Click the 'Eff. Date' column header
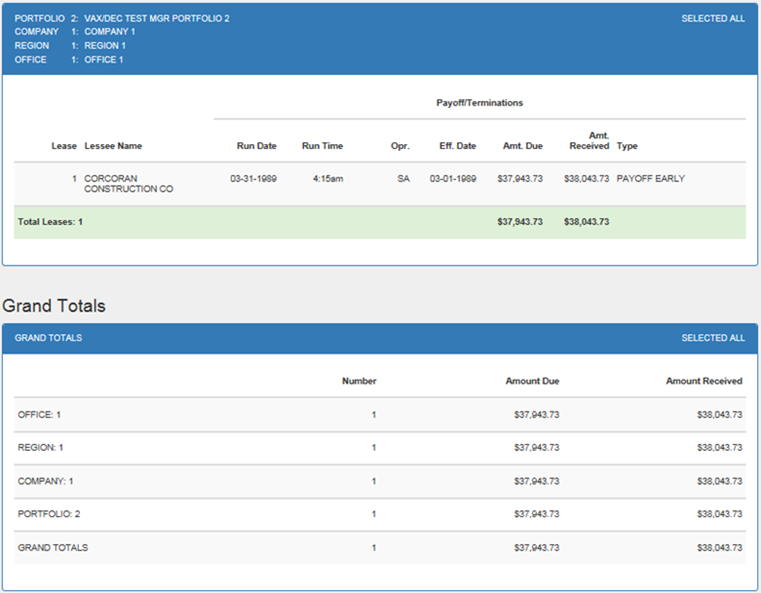761x593 pixels. (458, 146)
